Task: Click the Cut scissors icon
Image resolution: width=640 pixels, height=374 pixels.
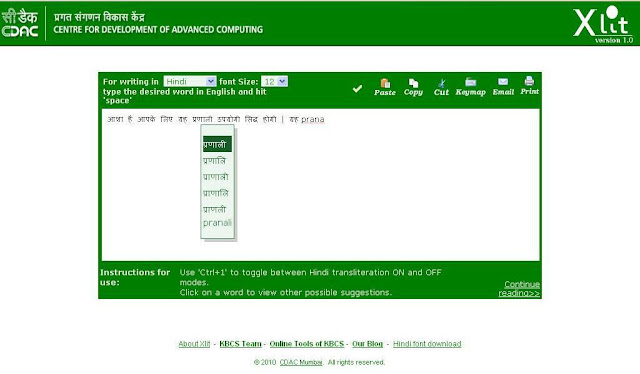Action: pos(441,83)
